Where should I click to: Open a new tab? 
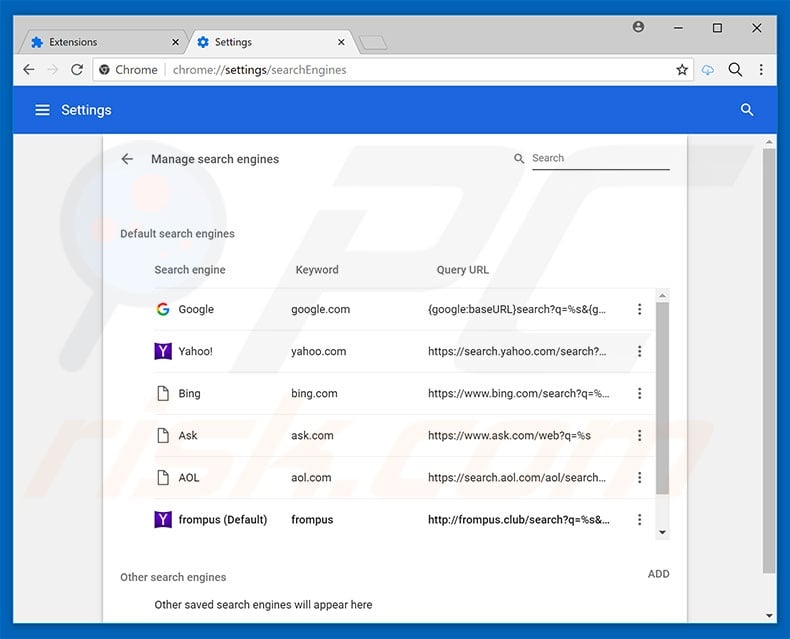coord(373,43)
